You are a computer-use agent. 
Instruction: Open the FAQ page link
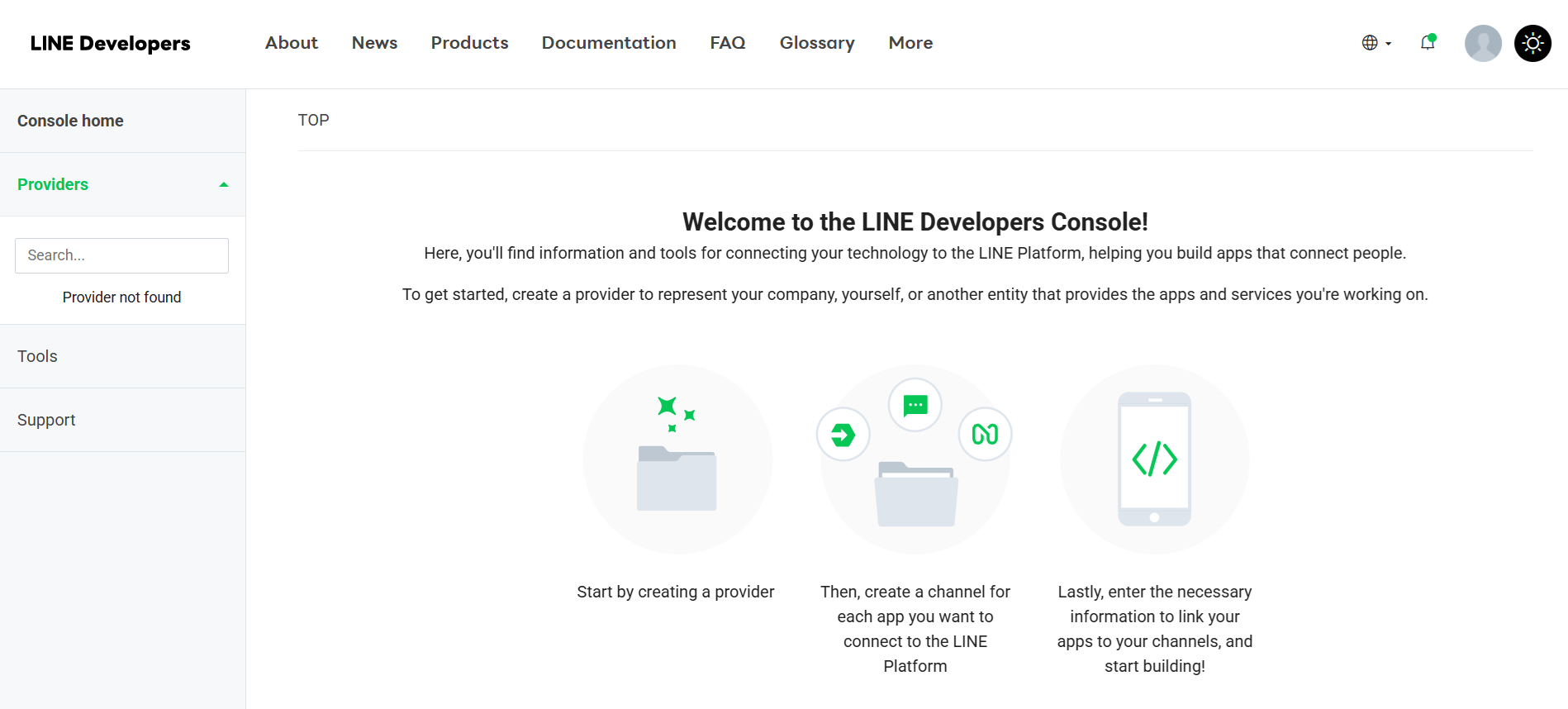[x=727, y=43]
